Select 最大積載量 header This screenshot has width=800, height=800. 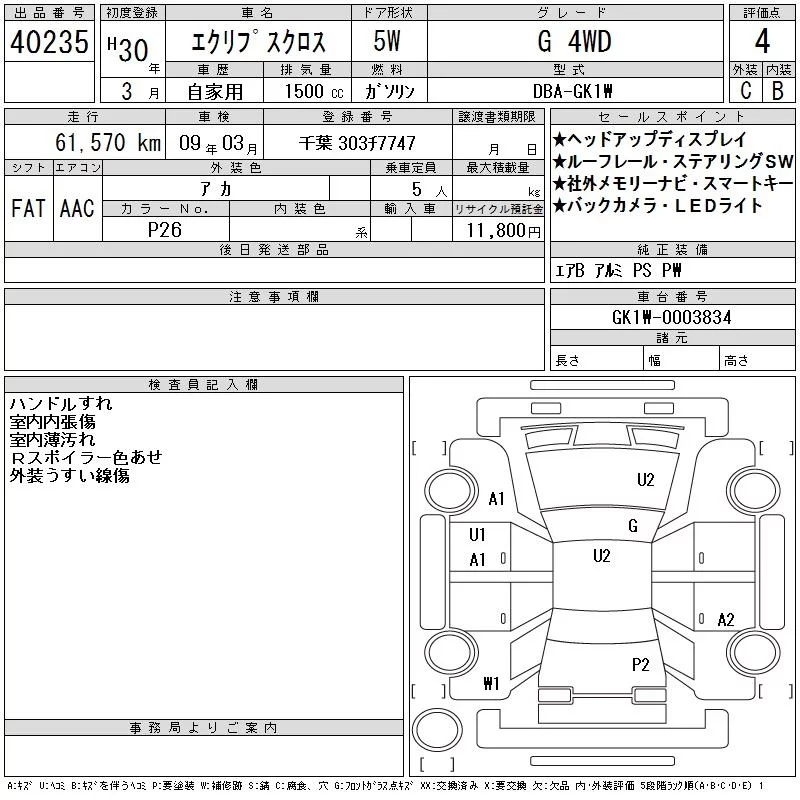pos(498,168)
